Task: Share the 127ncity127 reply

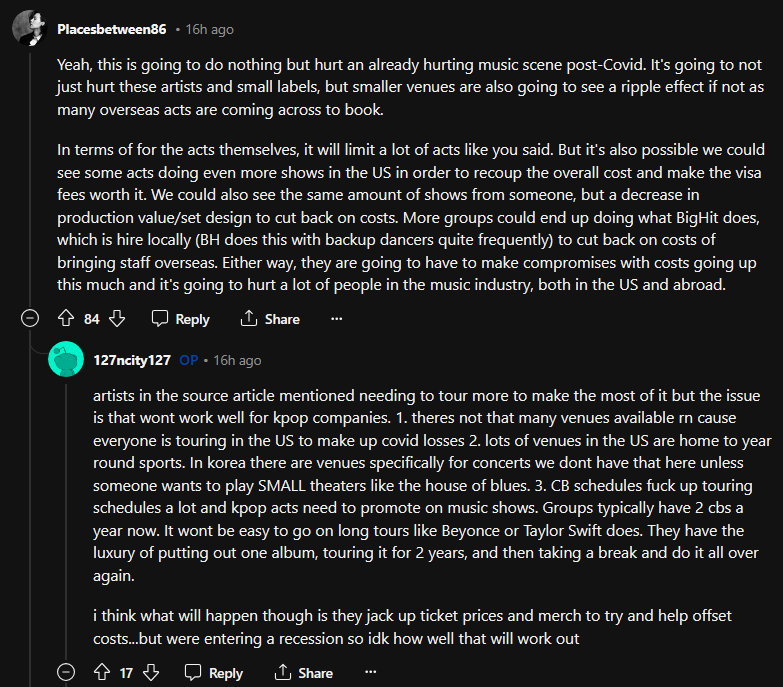Action: point(304,672)
